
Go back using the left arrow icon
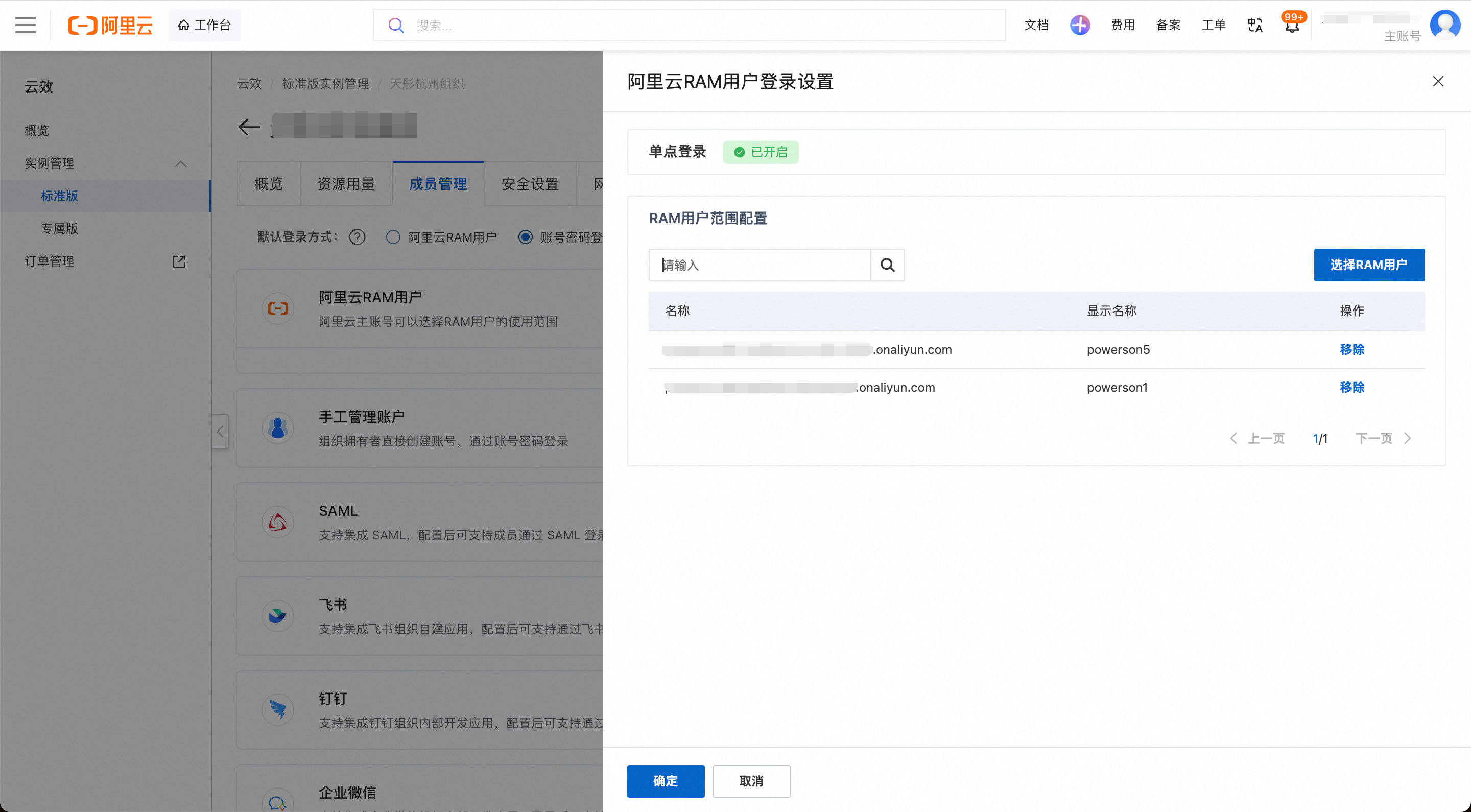[249, 127]
